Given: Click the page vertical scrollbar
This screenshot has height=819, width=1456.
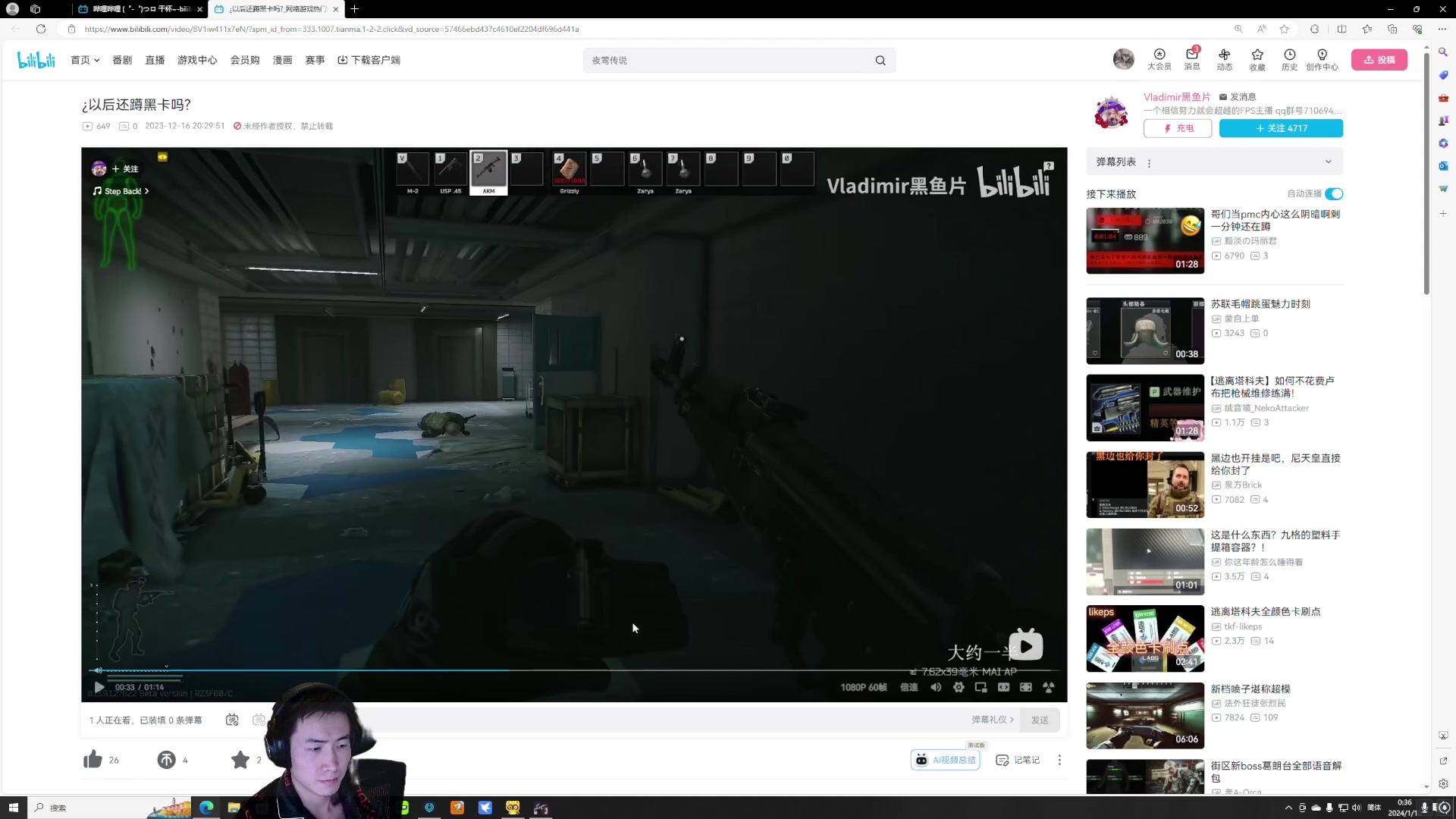Looking at the screenshot, I should [x=1426, y=174].
